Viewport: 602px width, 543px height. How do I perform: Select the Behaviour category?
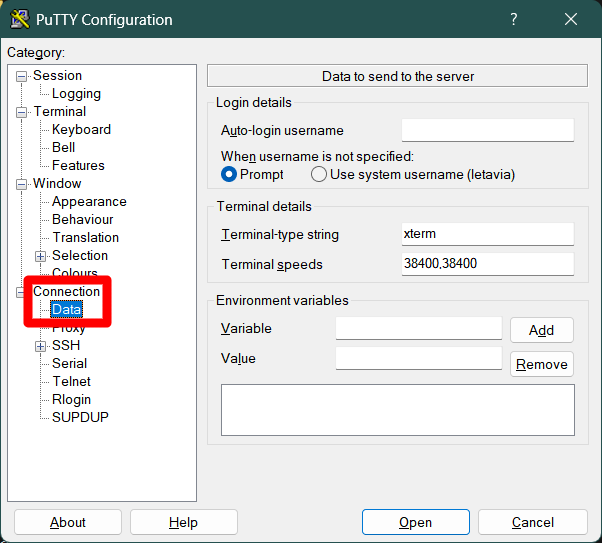point(83,220)
